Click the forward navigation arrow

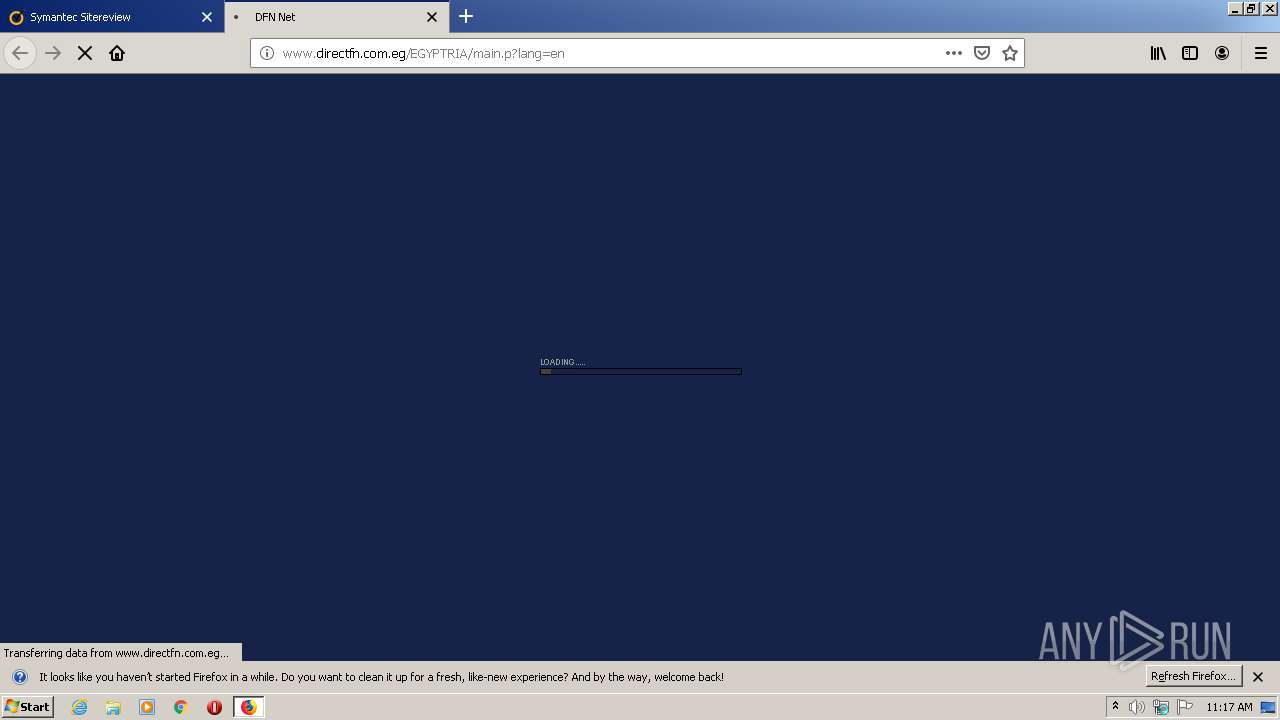coord(53,53)
